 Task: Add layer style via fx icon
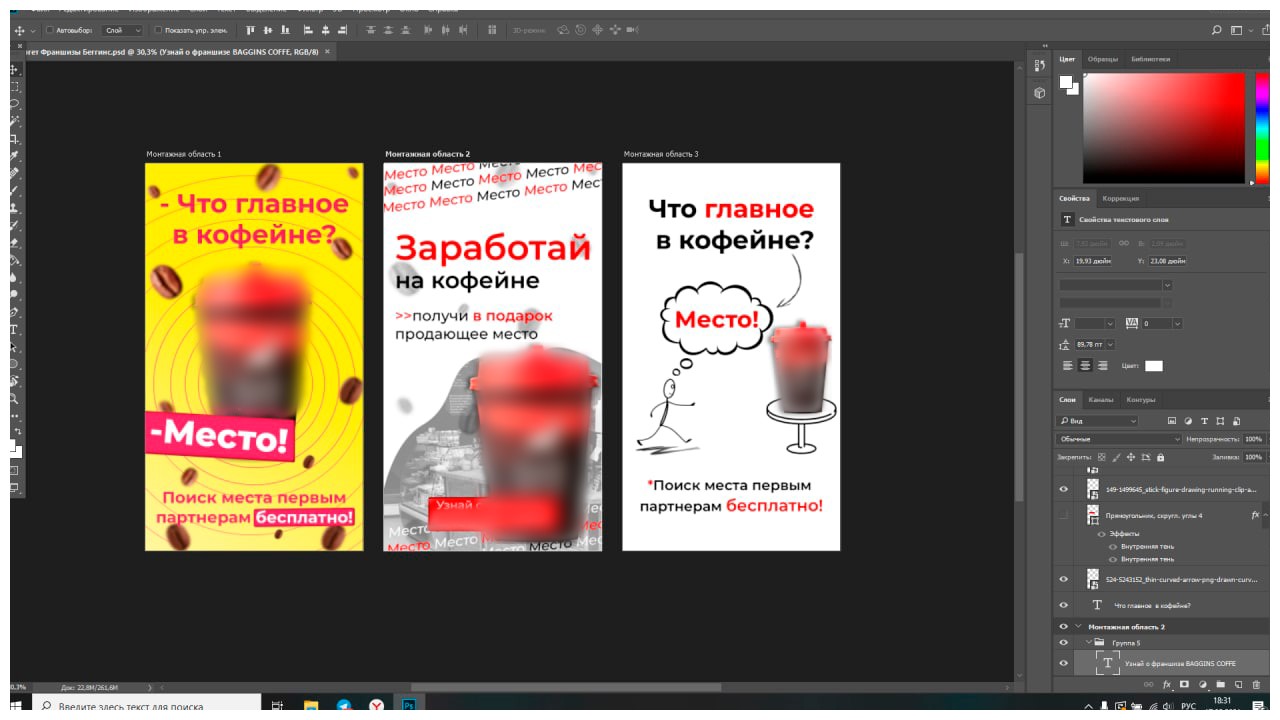click(x=1166, y=685)
